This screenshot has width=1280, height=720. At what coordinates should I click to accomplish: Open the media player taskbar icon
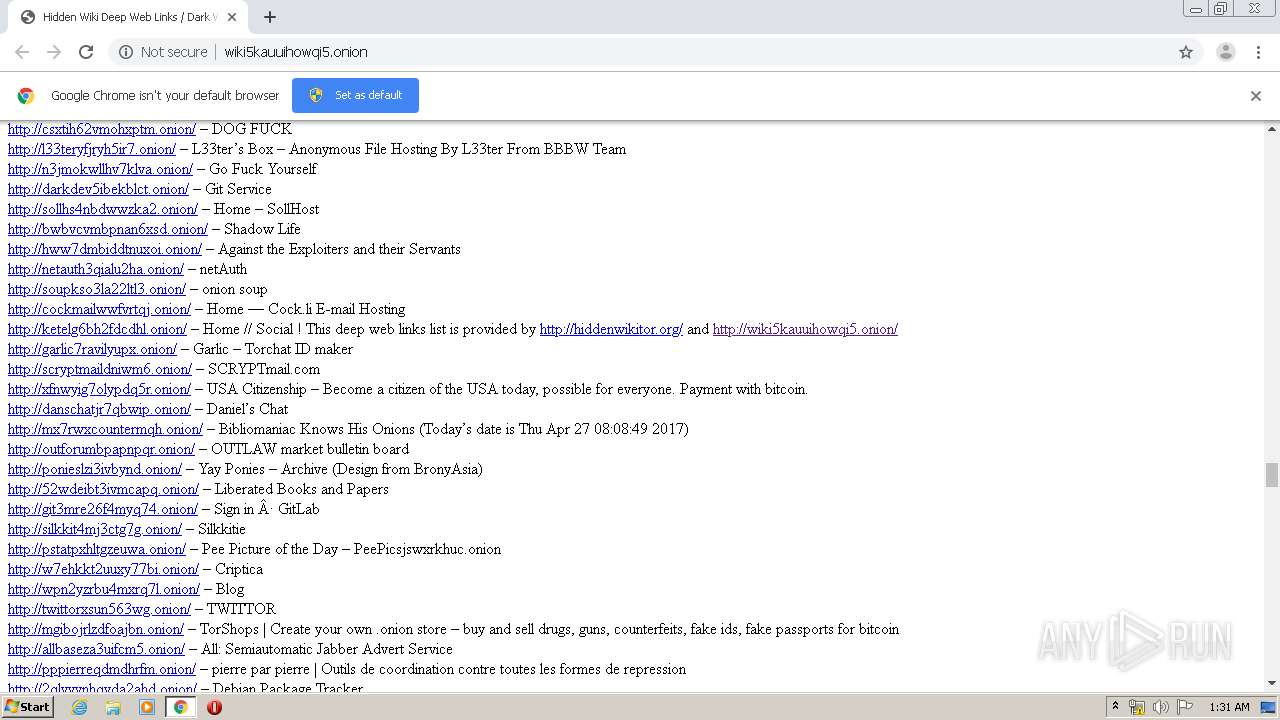[147, 707]
